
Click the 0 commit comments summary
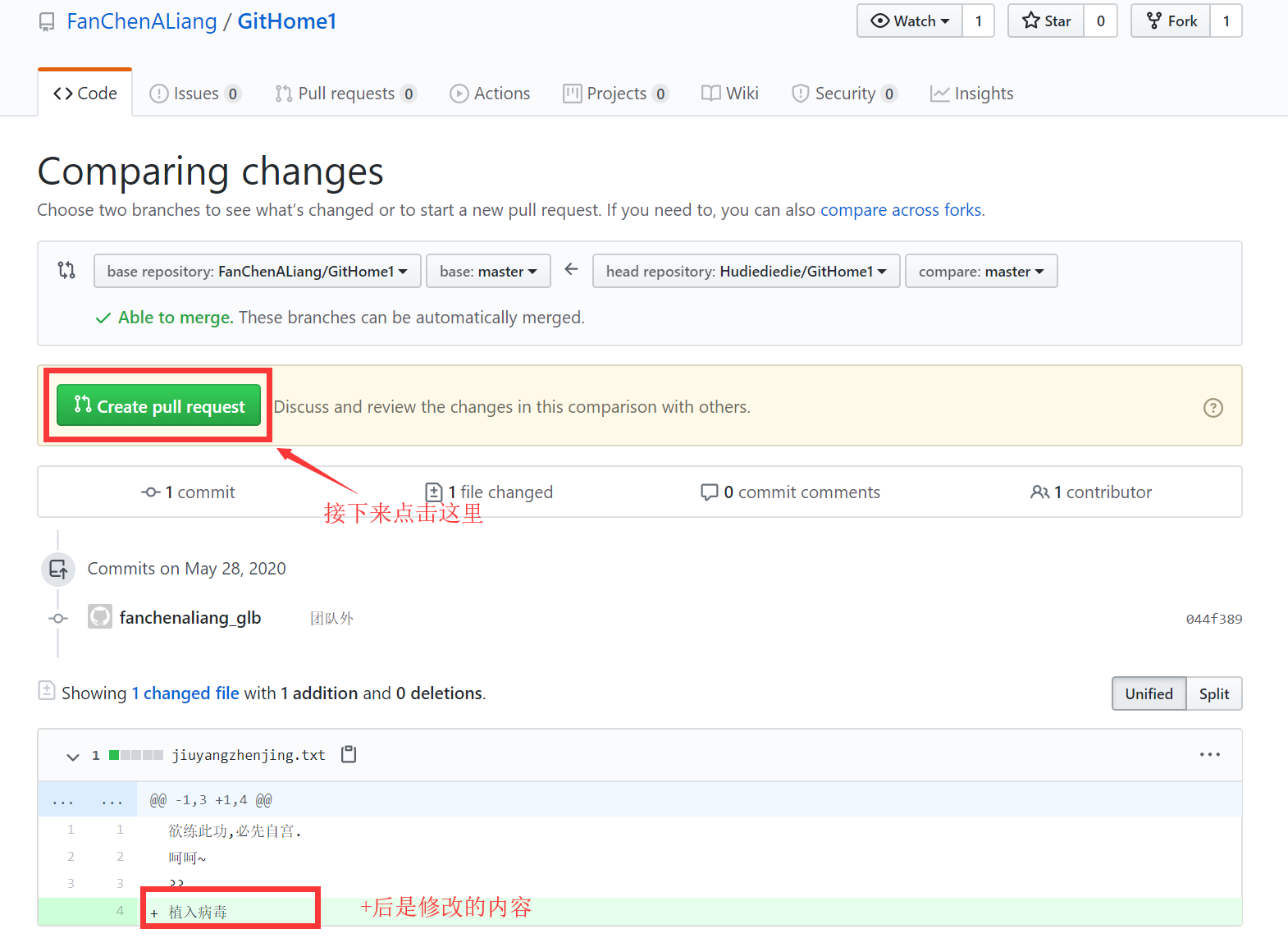(791, 492)
